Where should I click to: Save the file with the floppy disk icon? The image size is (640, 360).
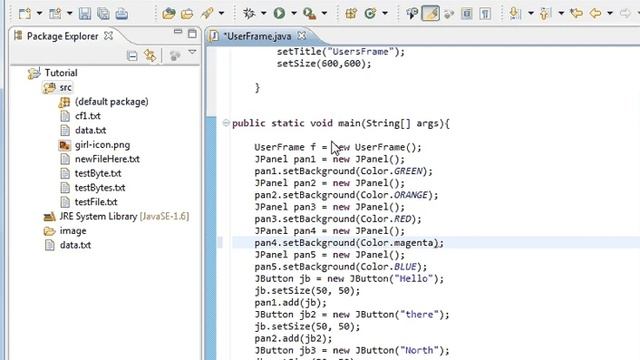pyautogui.click(x=85, y=13)
